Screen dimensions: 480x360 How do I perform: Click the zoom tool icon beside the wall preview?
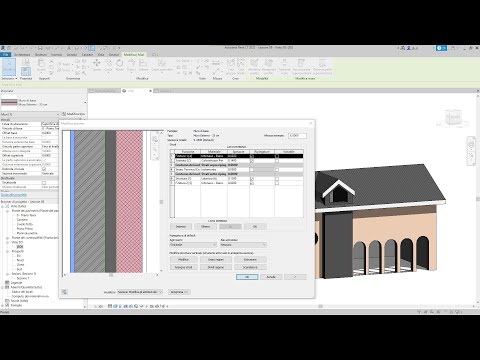coord(155,149)
